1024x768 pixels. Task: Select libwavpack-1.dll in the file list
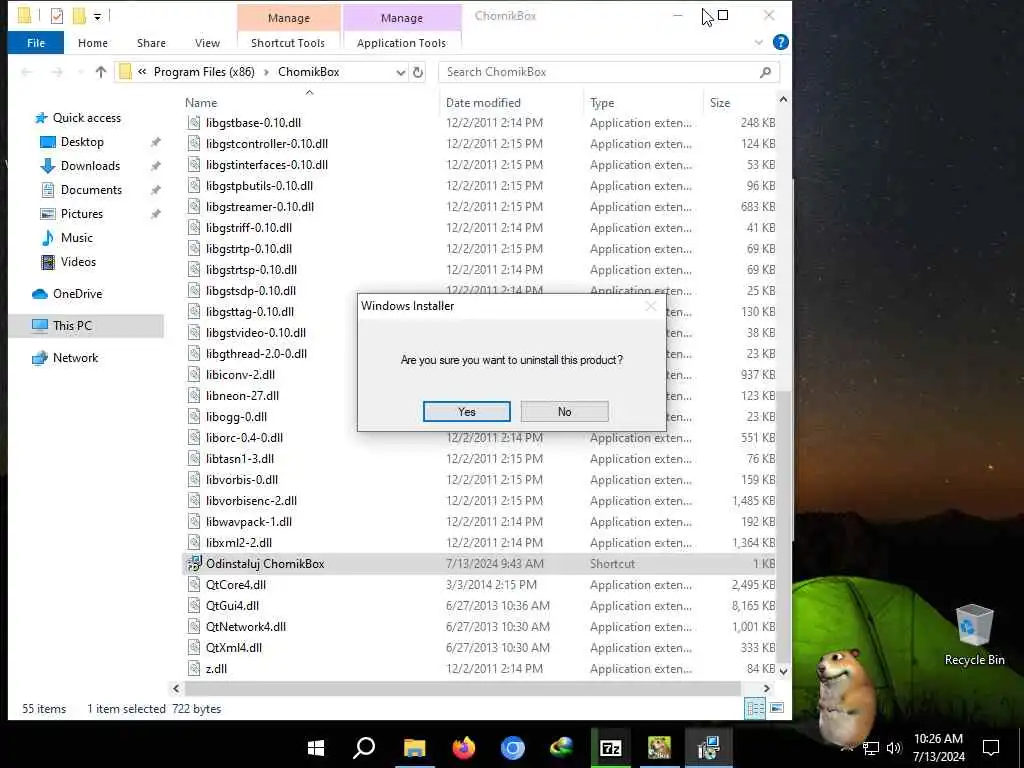248,522
